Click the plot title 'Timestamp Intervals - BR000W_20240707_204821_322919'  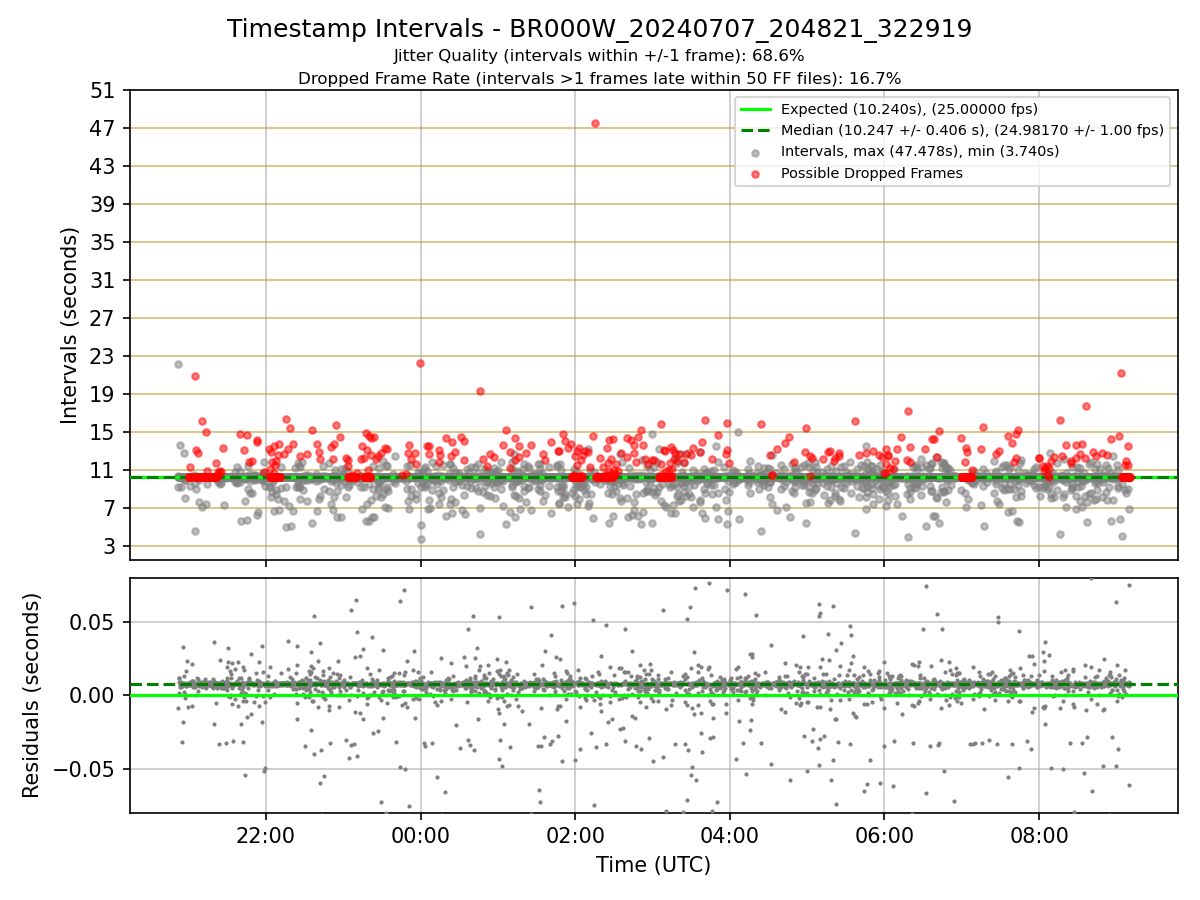(600, 29)
